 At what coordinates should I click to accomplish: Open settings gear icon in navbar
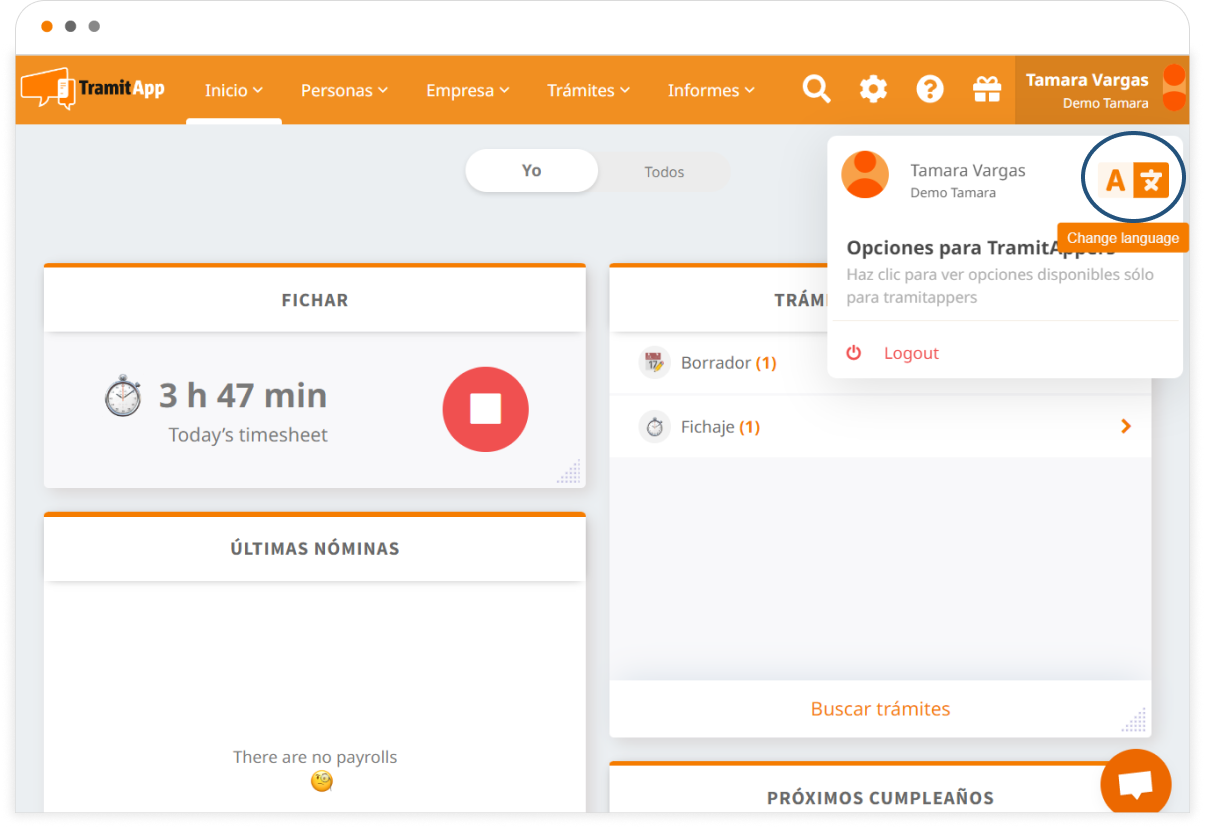tap(873, 90)
